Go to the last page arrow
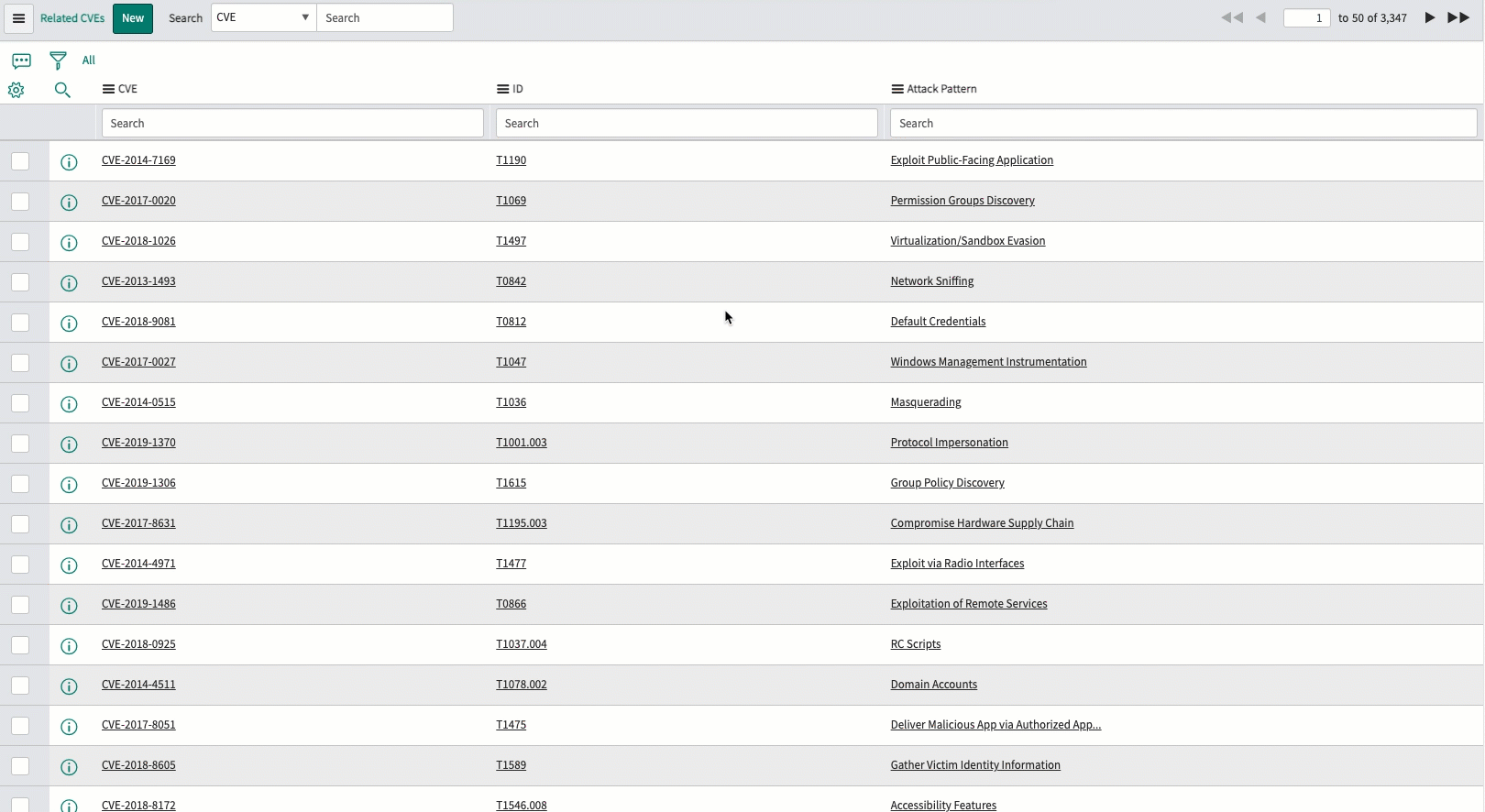The image size is (1485, 812). (x=1458, y=18)
